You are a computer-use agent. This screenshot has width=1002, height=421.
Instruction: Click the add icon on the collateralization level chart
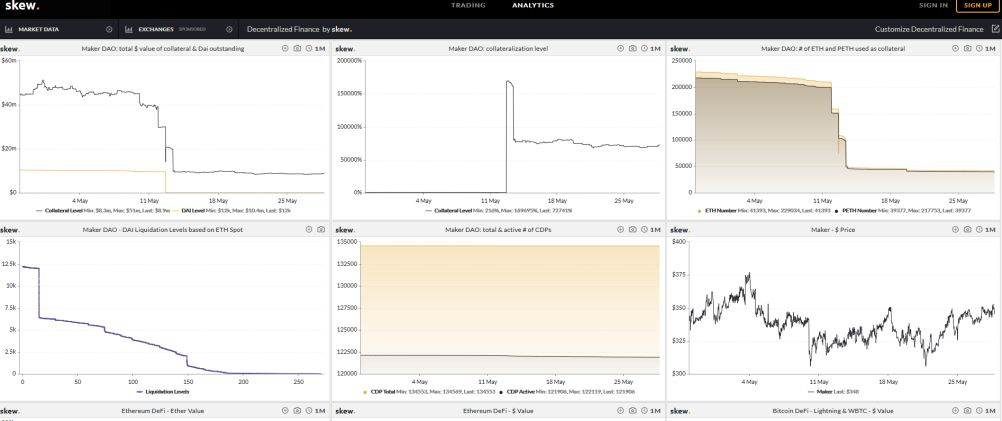point(620,49)
